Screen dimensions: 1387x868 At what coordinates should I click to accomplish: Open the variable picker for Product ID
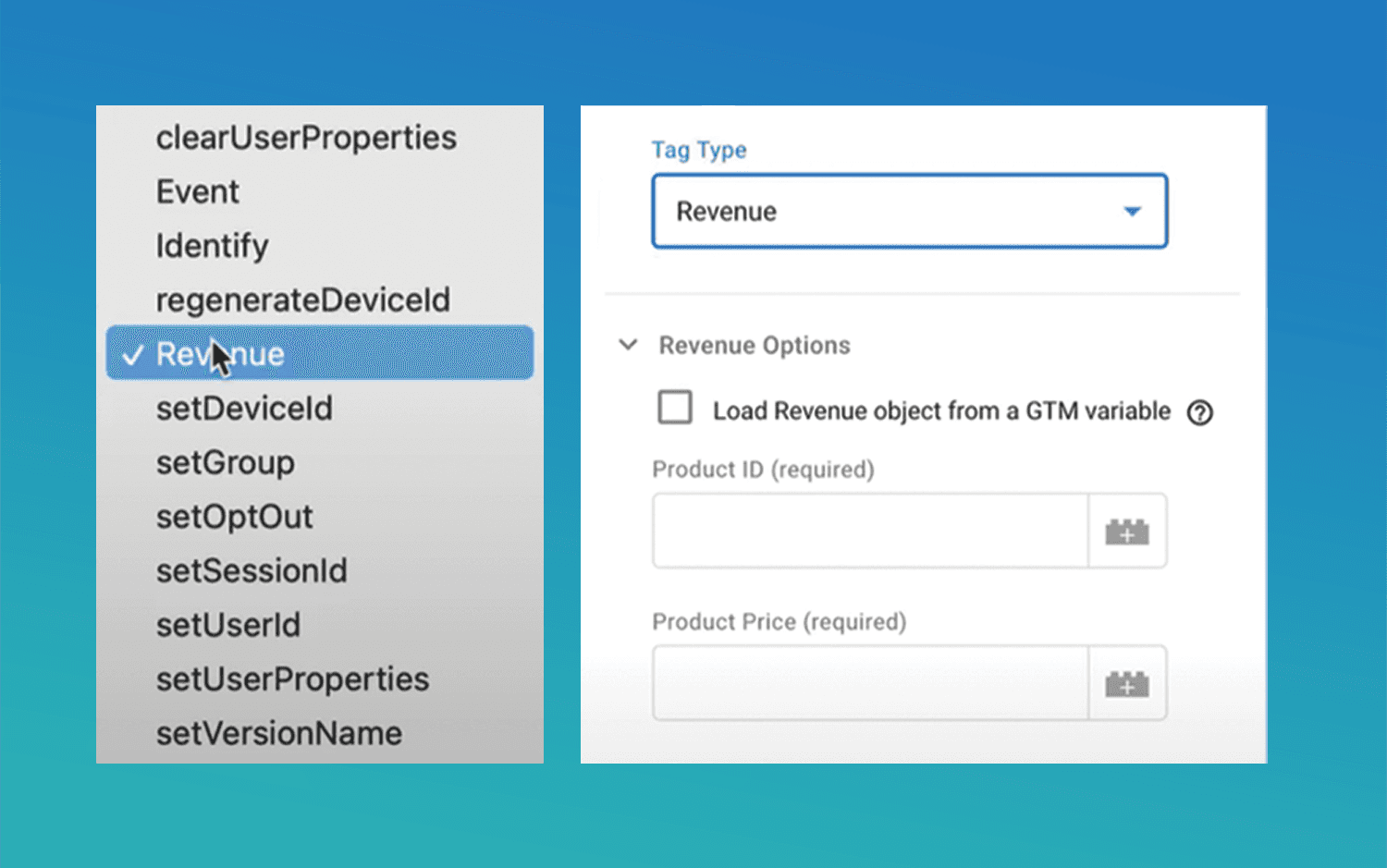click(x=1127, y=532)
